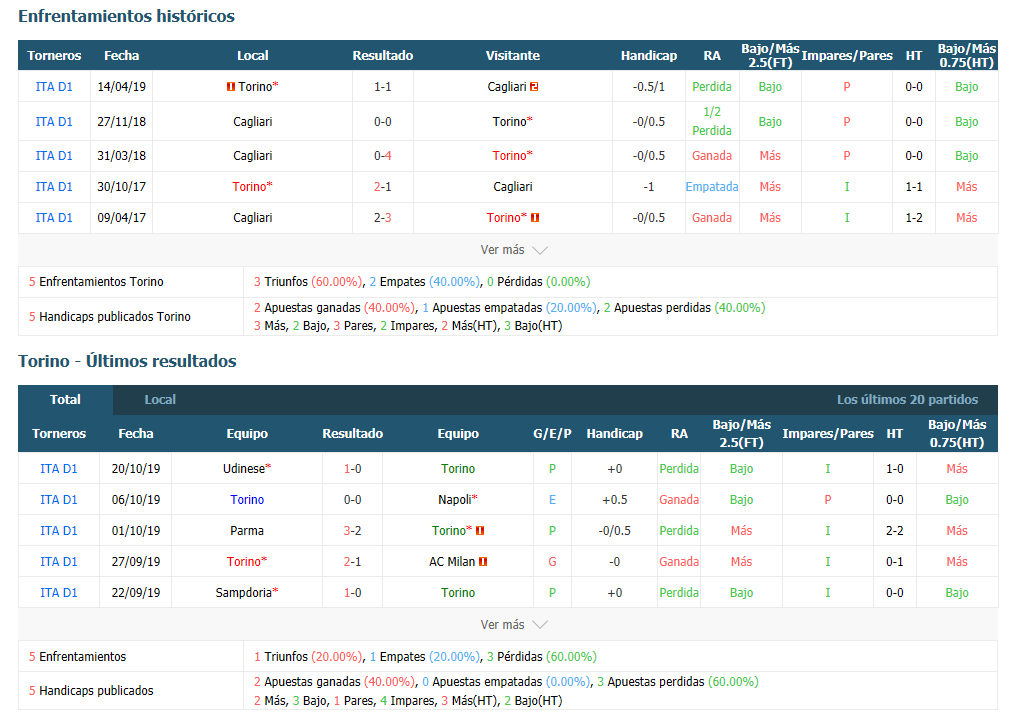Screen dimensions: 1020x719
Task: Click red card icon beside Torino 09/04/17
Action: tap(535, 218)
